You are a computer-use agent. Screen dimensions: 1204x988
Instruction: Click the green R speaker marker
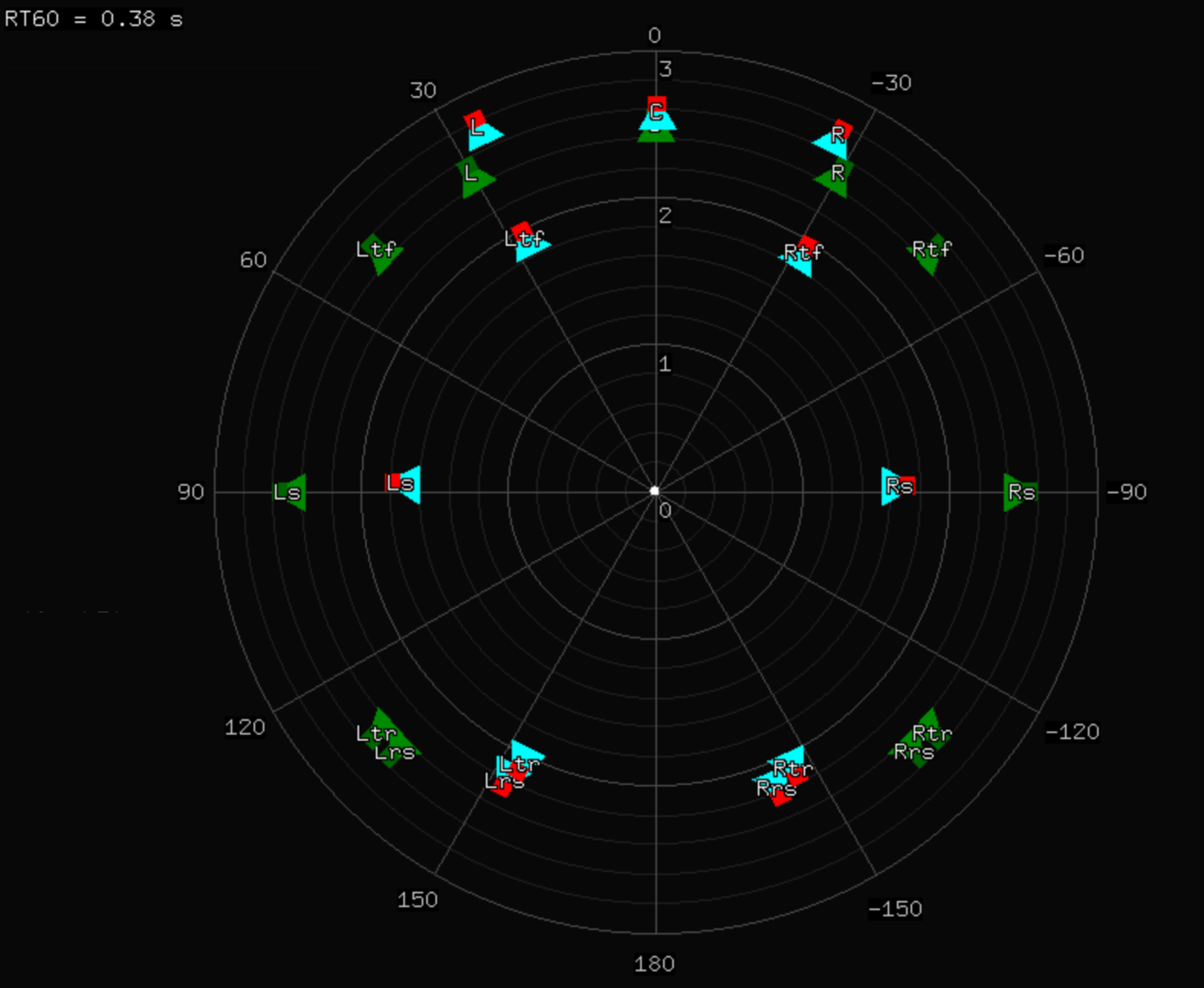point(835,177)
